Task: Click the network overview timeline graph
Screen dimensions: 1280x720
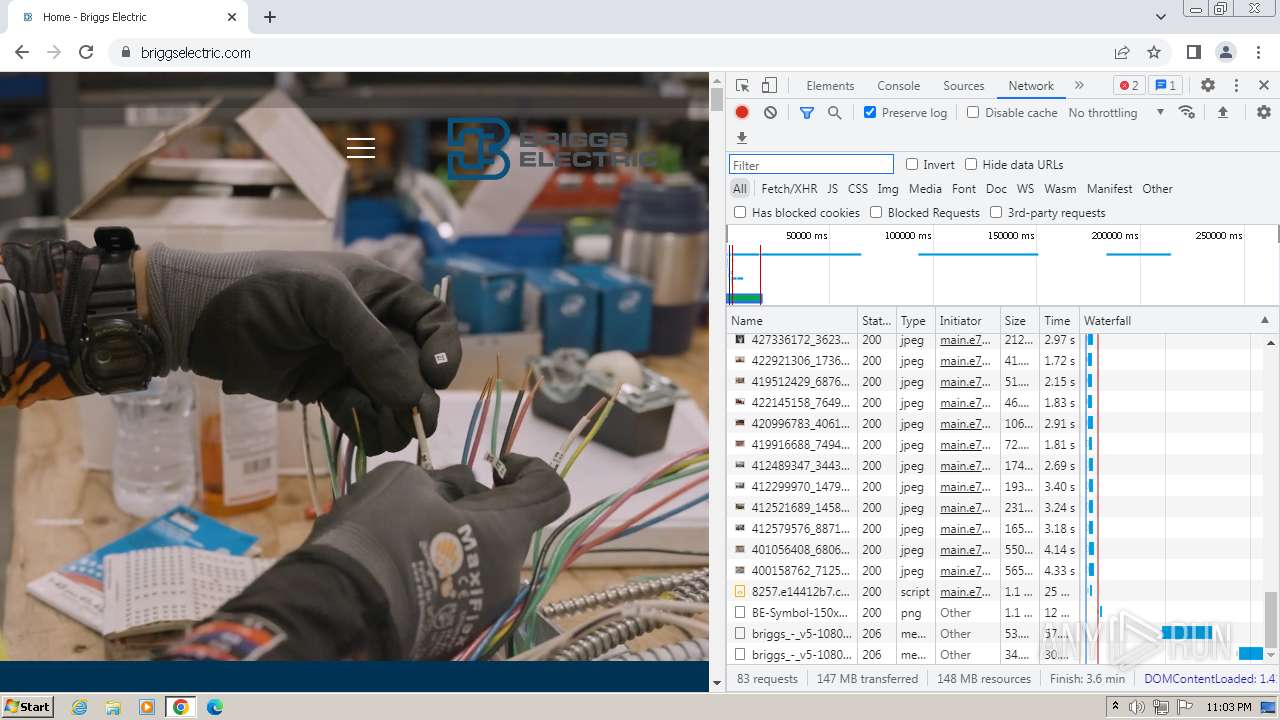Action: pos(1003,265)
